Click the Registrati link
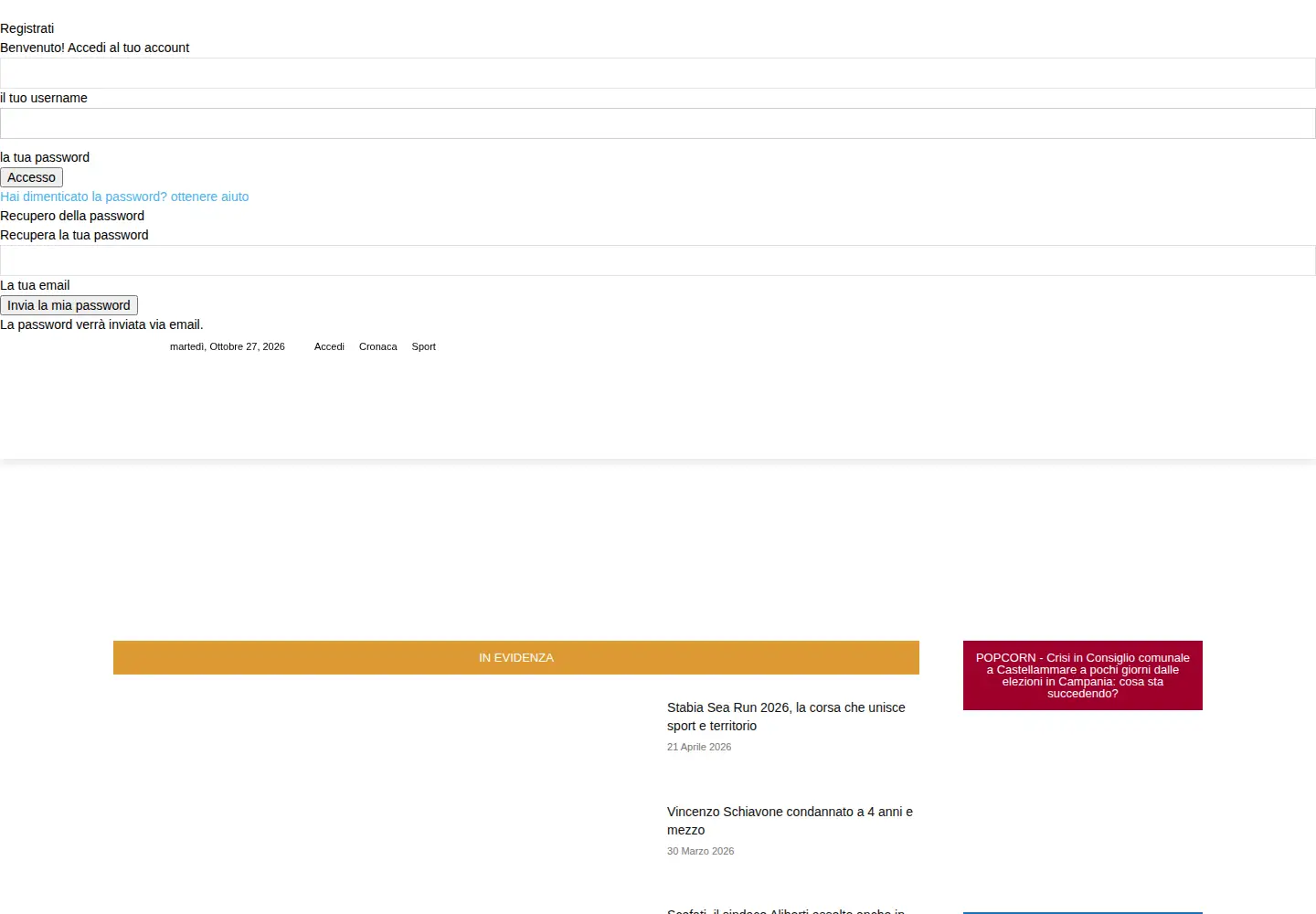Screen dimensions: 1316x914 click(x=27, y=28)
